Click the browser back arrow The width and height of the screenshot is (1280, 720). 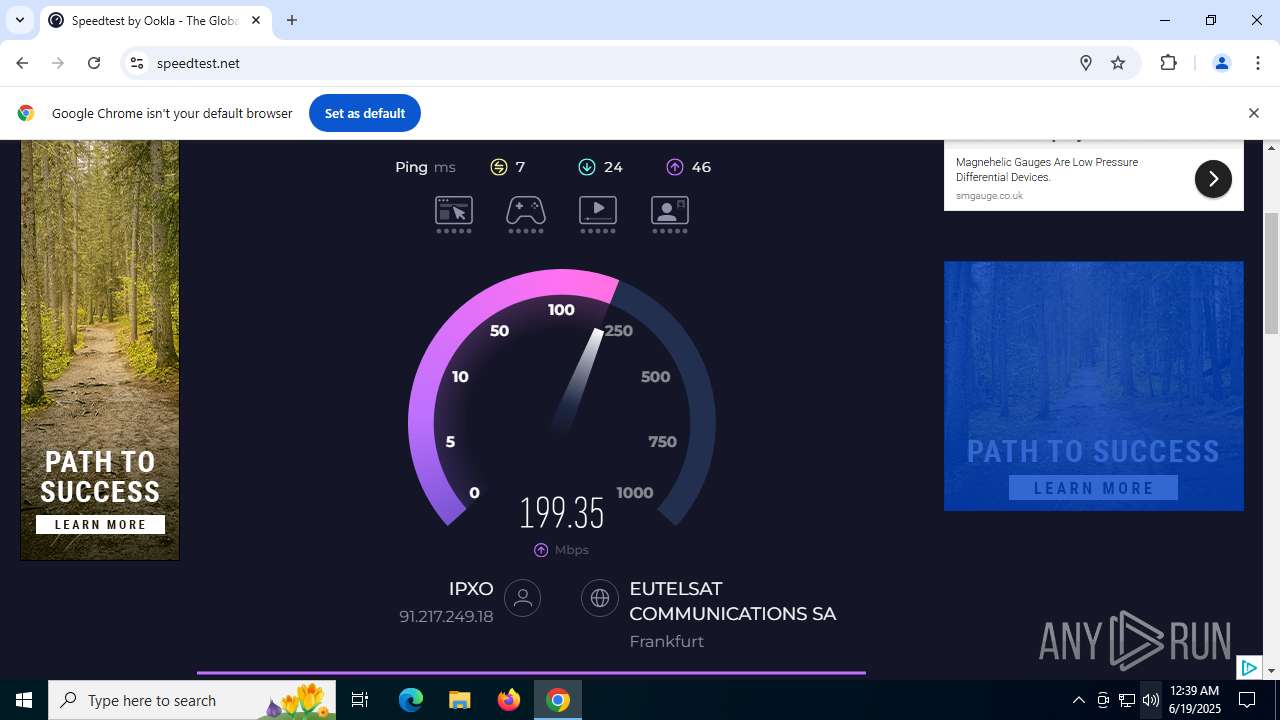tap(22, 63)
